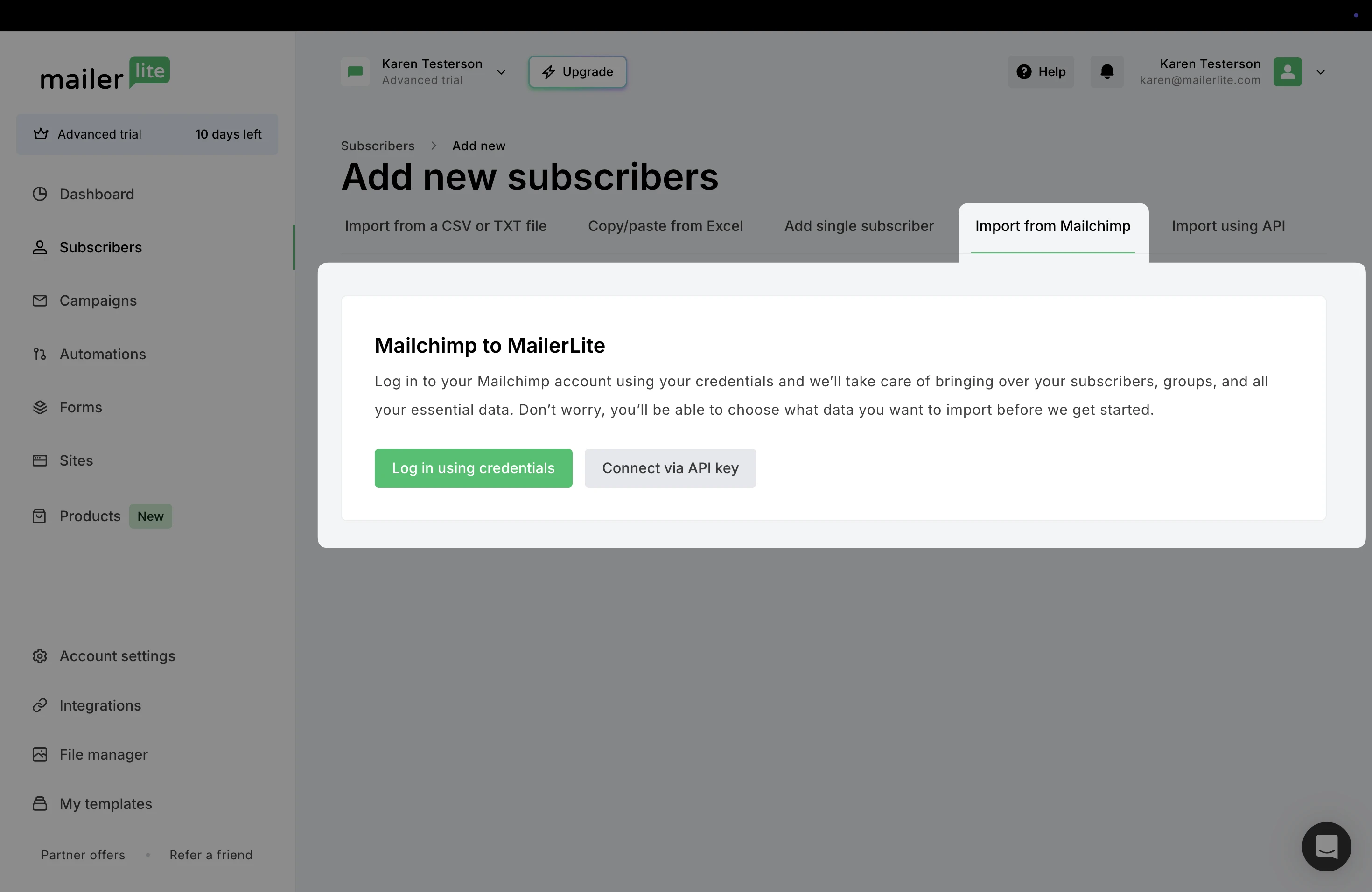Open the Import using API tab
This screenshot has width=1372, height=892.
pyautogui.click(x=1228, y=226)
